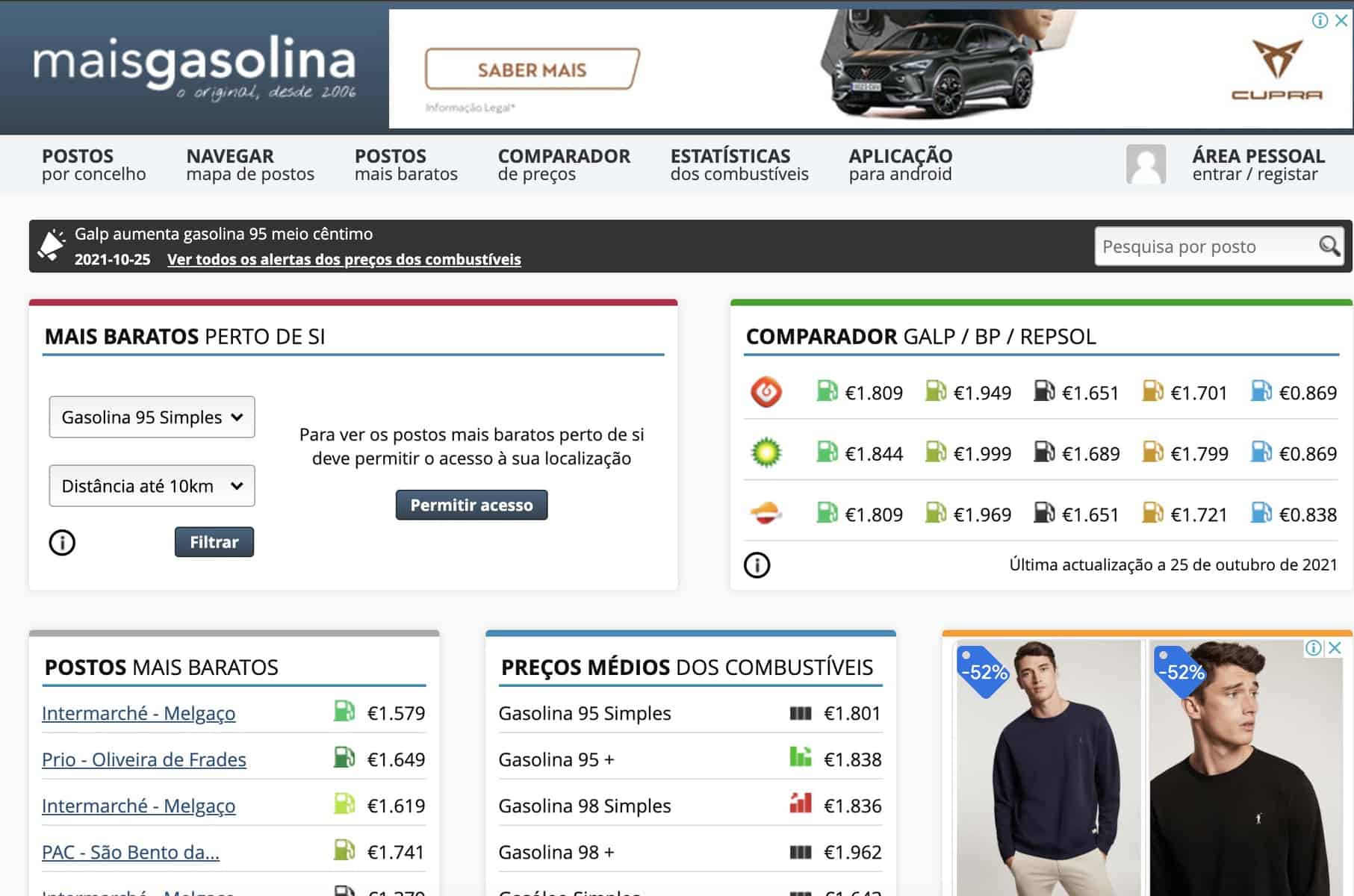Image resolution: width=1354 pixels, height=896 pixels.
Task: Click Gasolina 98 + average price row
Action: tap(690, 852)
